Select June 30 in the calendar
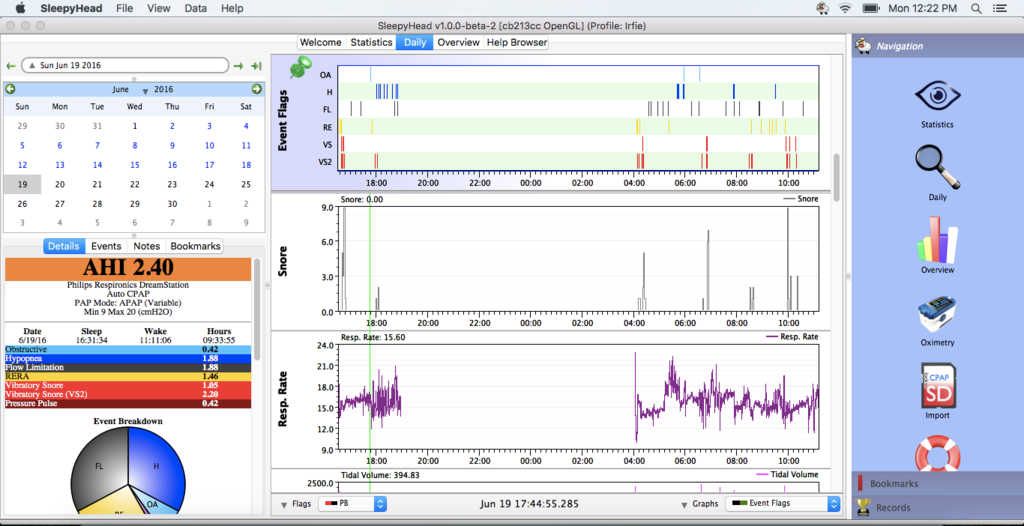 172,204
